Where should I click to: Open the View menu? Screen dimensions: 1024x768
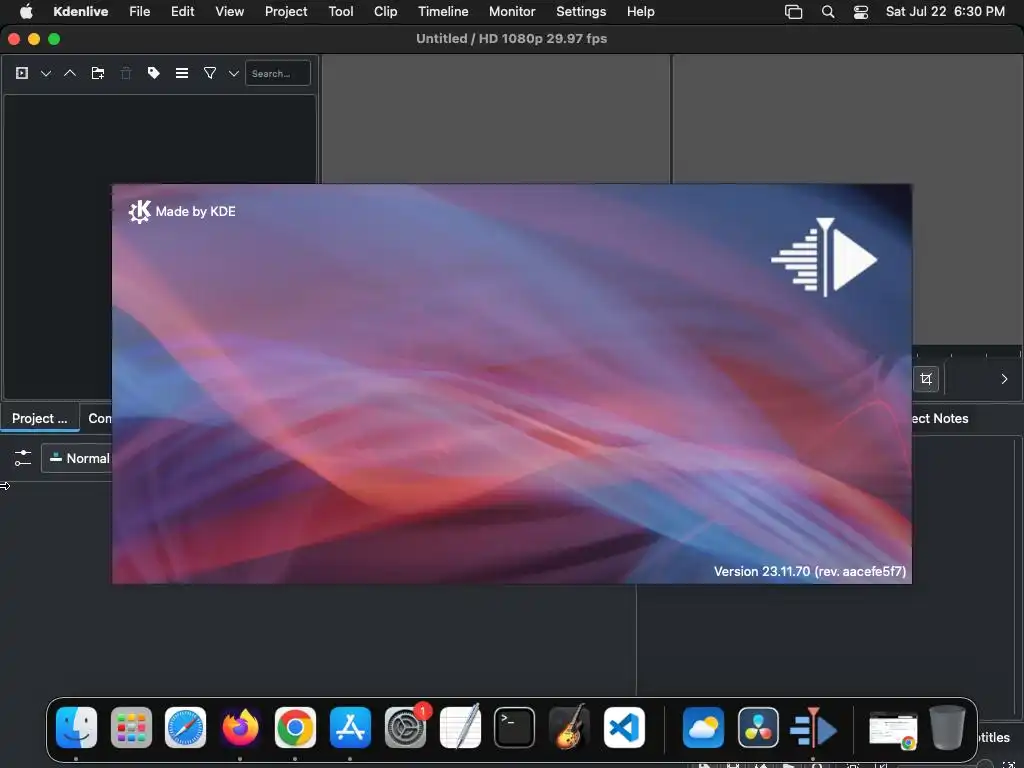point(229,12)
